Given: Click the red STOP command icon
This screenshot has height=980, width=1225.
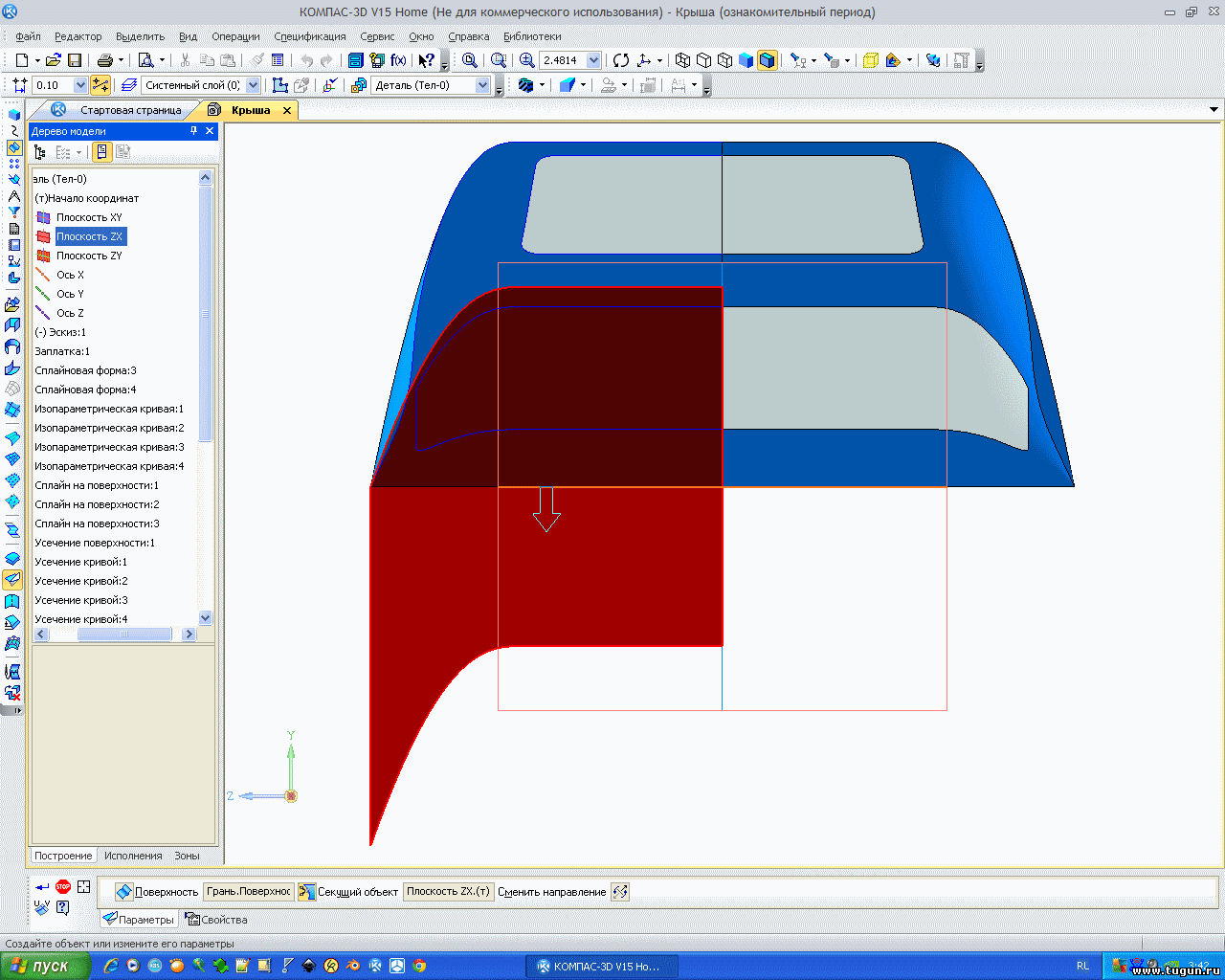Looking at the screenshot, I should point(63,887).
